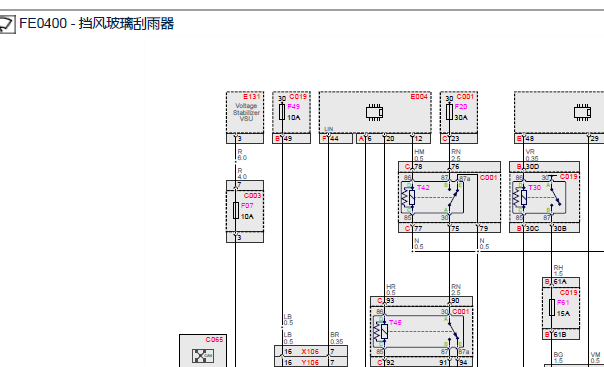Click the switch contact of relay T42

tap(453, 198)
